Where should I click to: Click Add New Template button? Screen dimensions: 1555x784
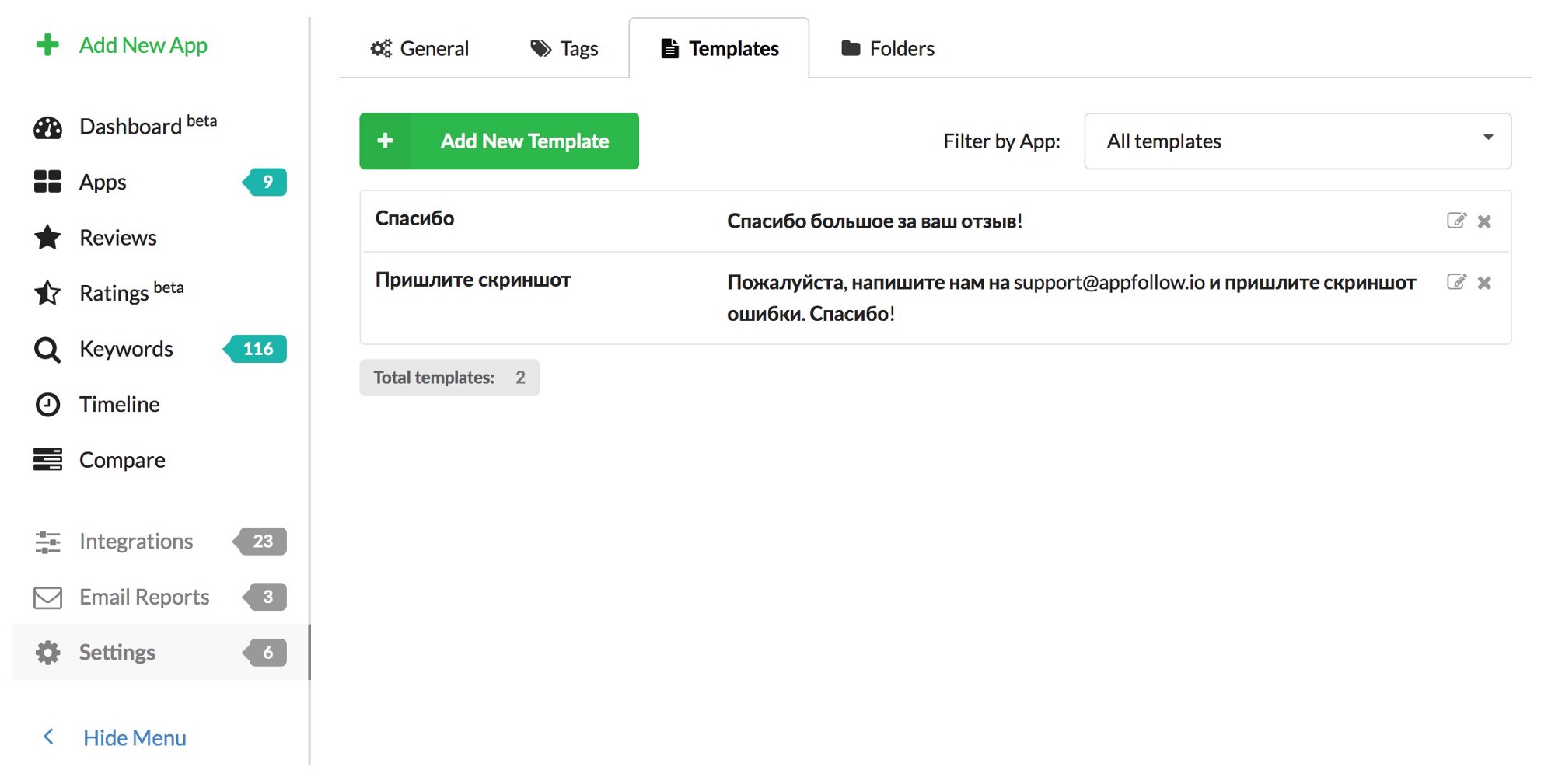coord(499,141)
